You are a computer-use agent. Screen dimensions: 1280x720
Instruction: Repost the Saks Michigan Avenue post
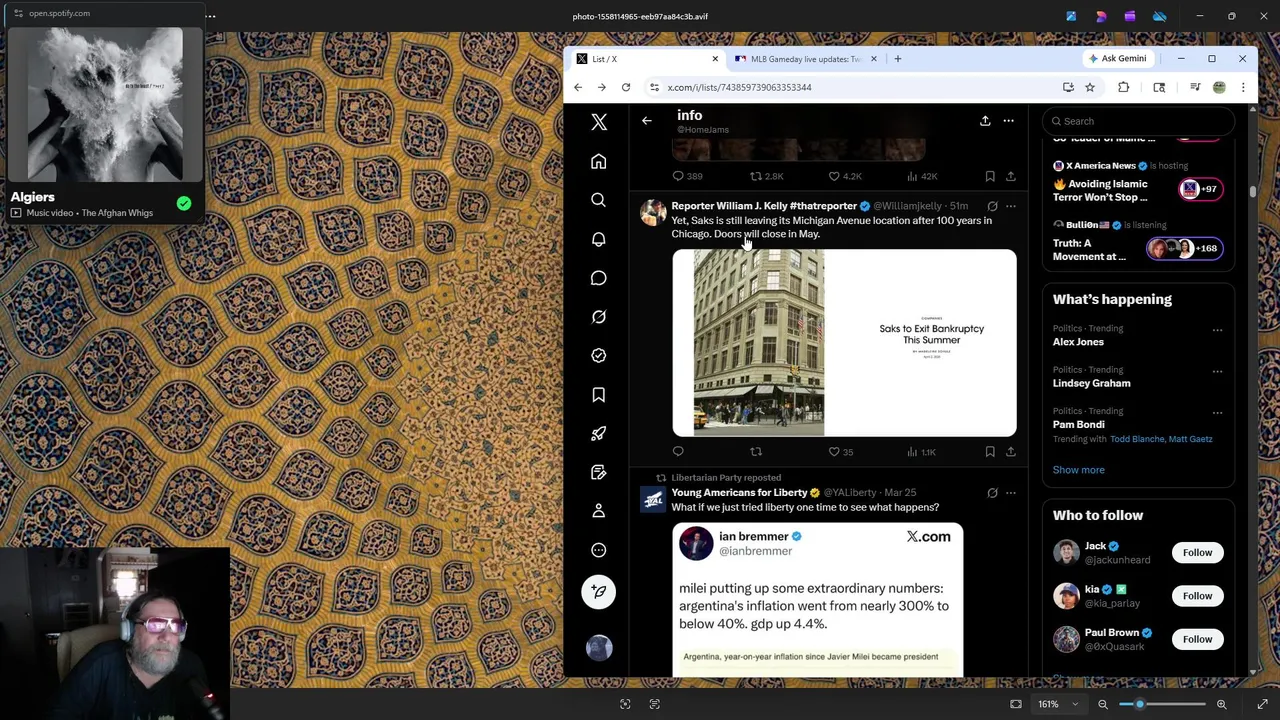point(756,452)
